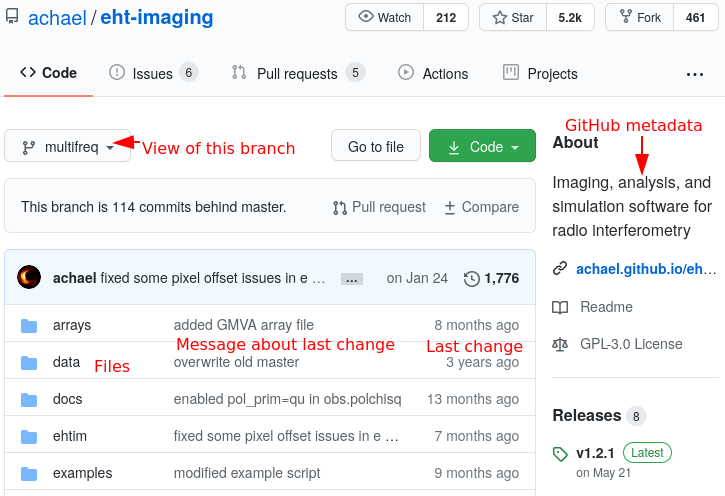Expand the commit message ellipsis button

[x=351, y=279]
